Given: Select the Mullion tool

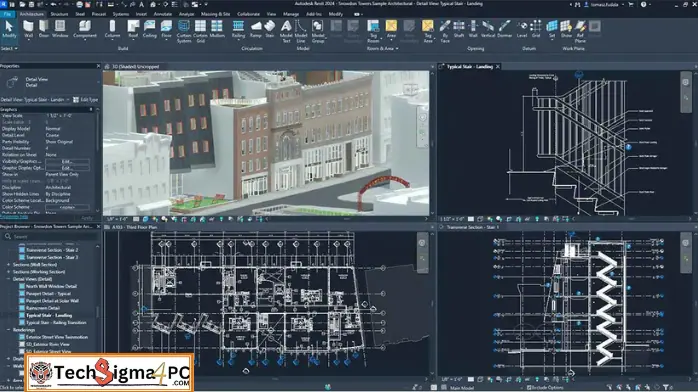Looking at the screenshot, I should point(217,29).
